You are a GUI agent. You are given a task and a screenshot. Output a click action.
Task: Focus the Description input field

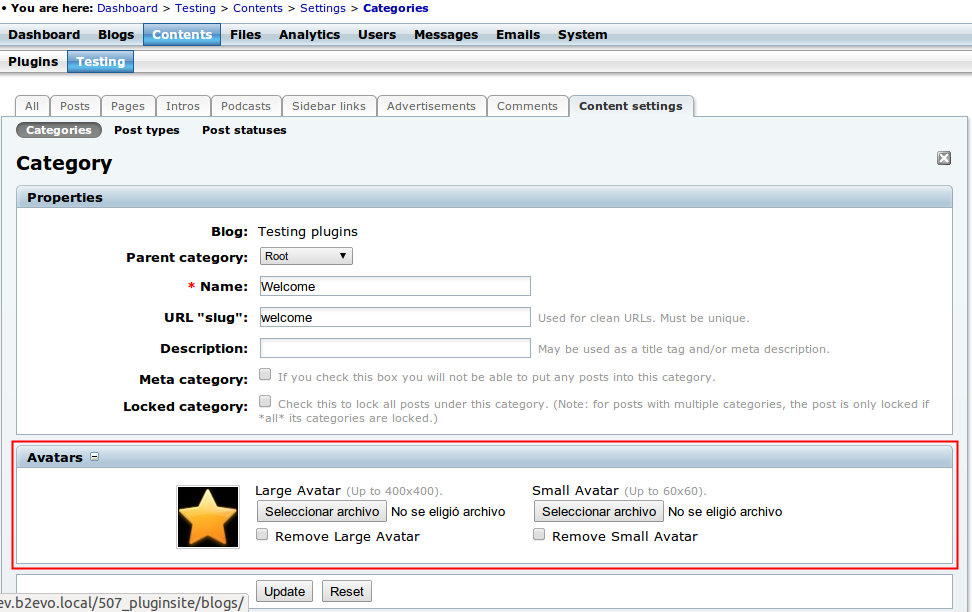tap(395, 348)
